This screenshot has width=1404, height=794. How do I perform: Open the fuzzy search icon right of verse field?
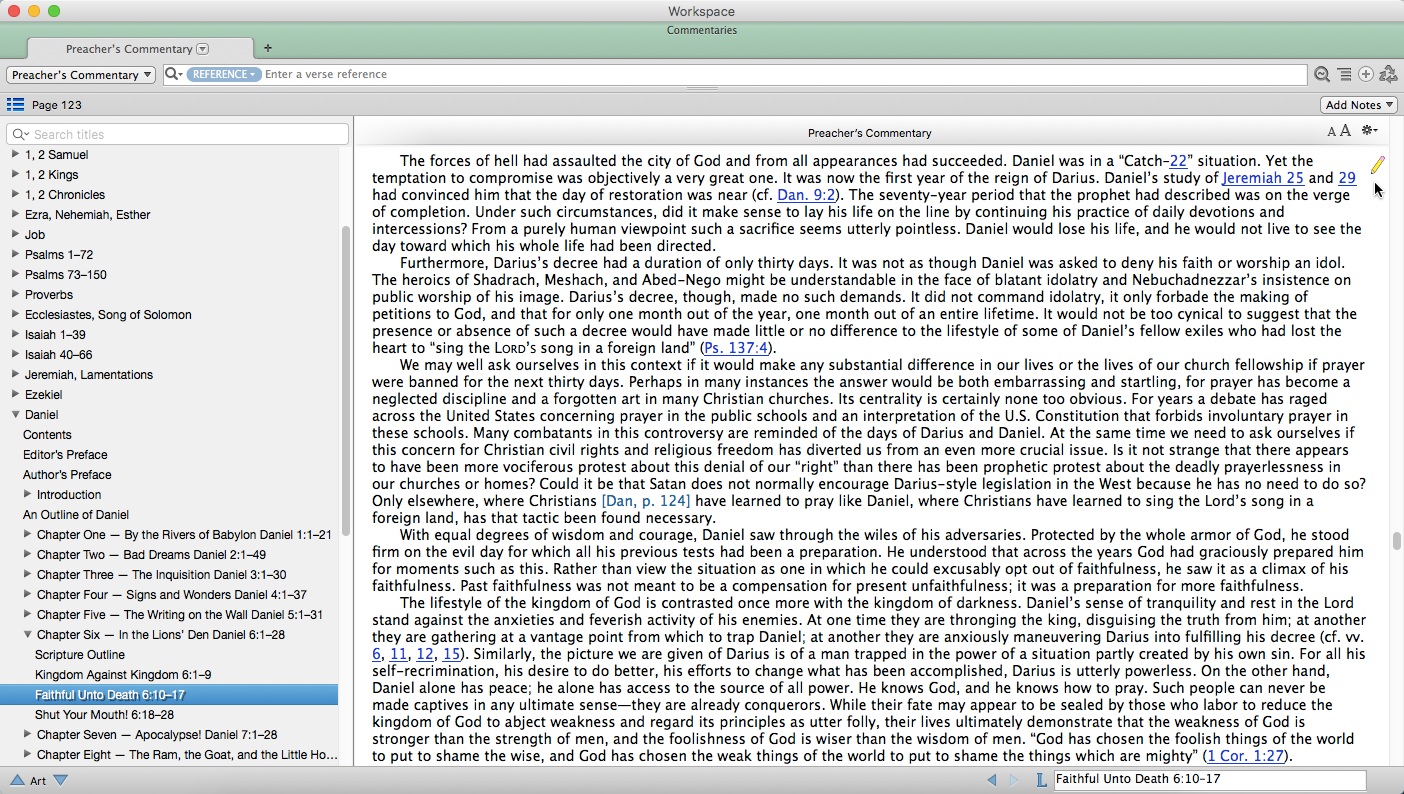tap(1322, 74)
